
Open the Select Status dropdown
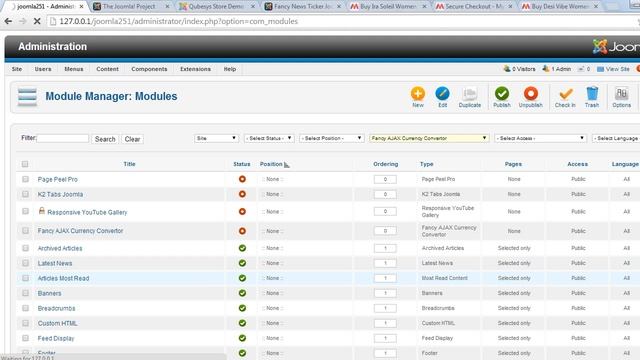point(269,138)
